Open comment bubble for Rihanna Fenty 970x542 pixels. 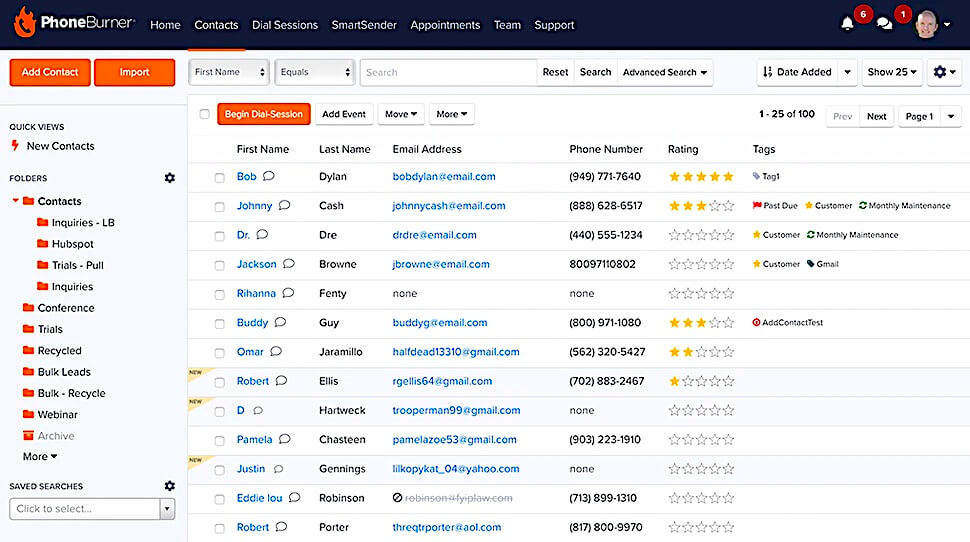tap(288, 293)
